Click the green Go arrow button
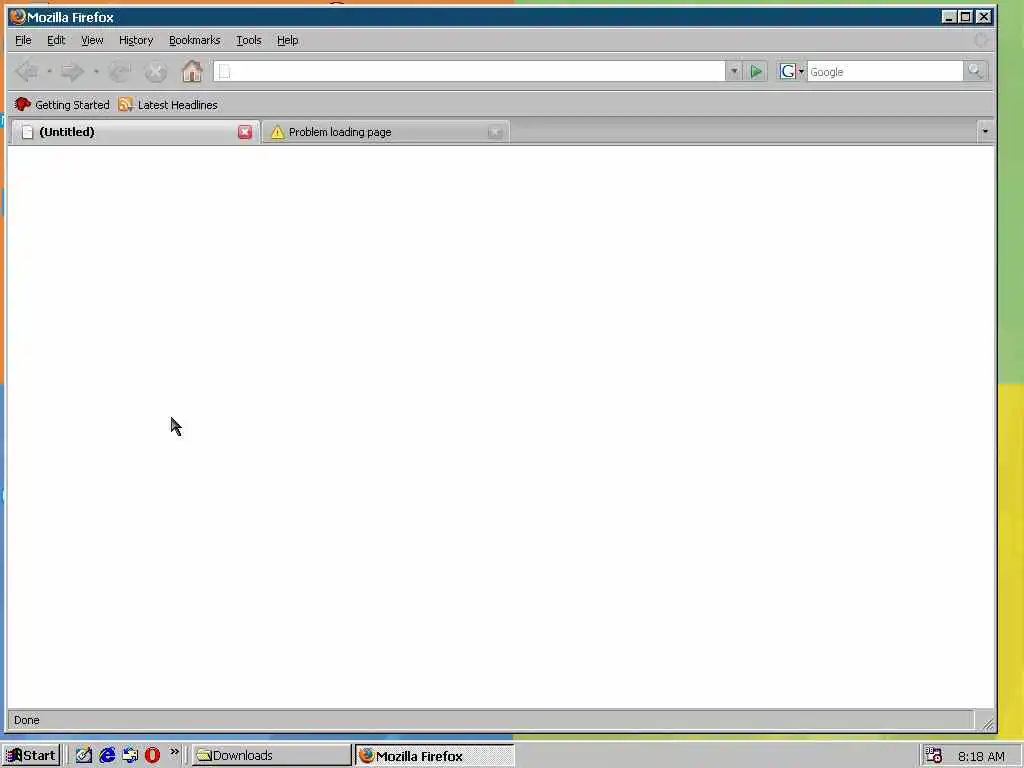 tap(756, 71)
